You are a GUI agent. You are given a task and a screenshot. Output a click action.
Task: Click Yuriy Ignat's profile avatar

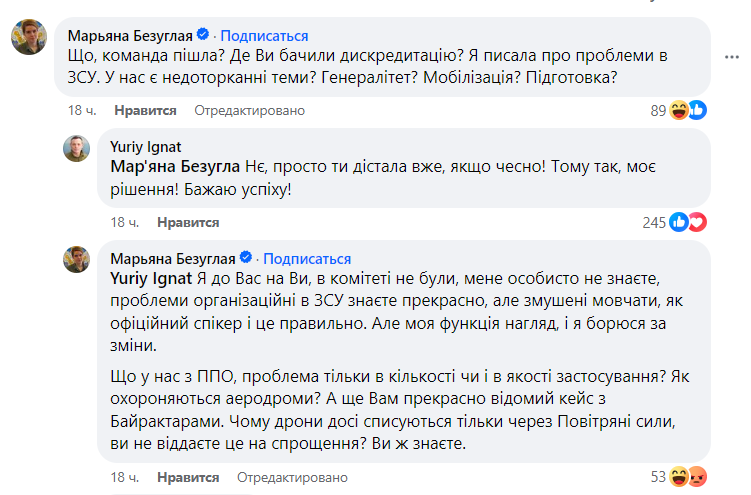79,151
